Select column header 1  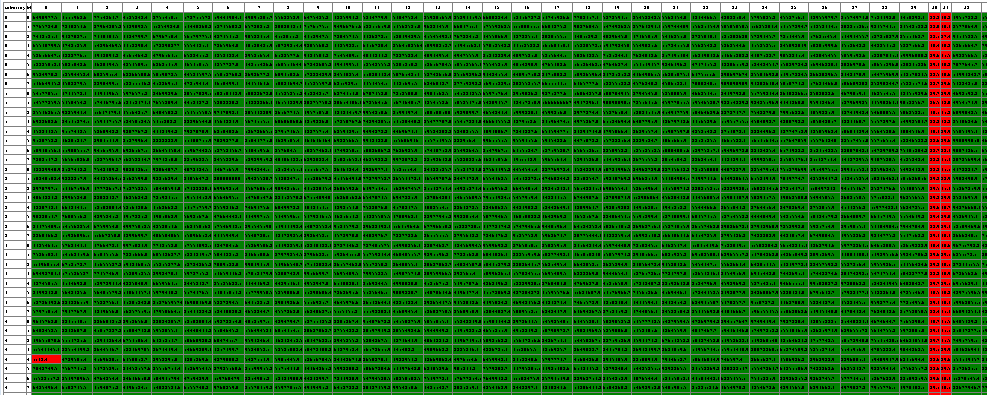(x=76, y=8)
